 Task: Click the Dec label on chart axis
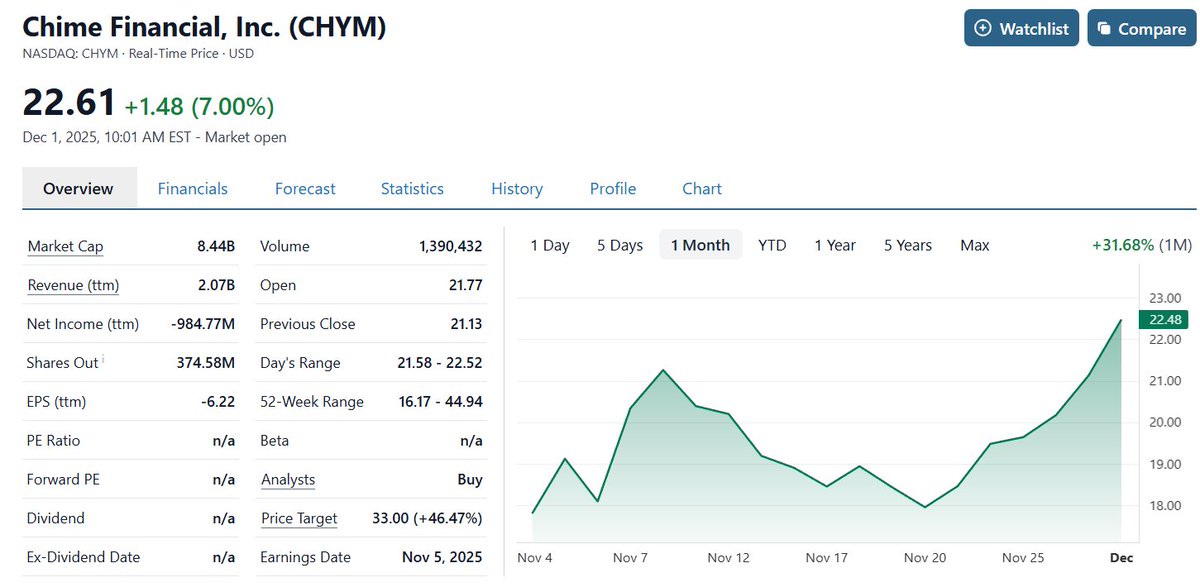coord(1121,557)
